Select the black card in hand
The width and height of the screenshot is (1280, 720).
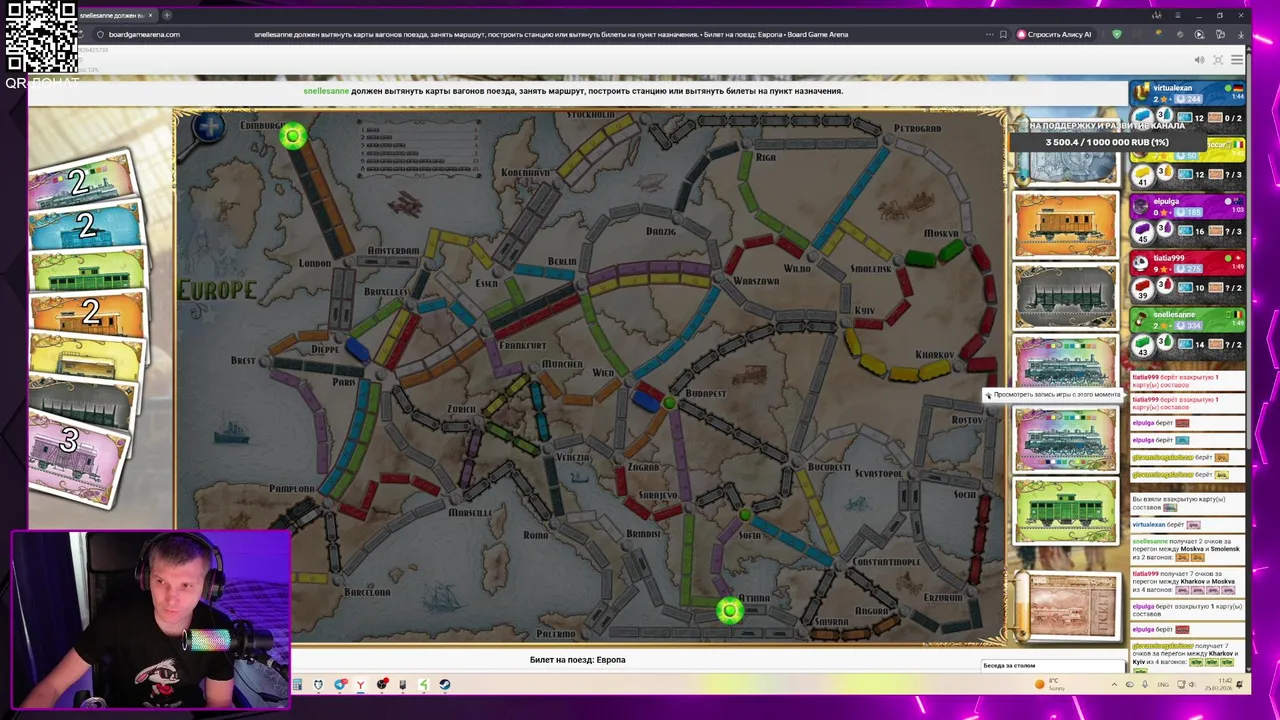[x=82, y=402]
